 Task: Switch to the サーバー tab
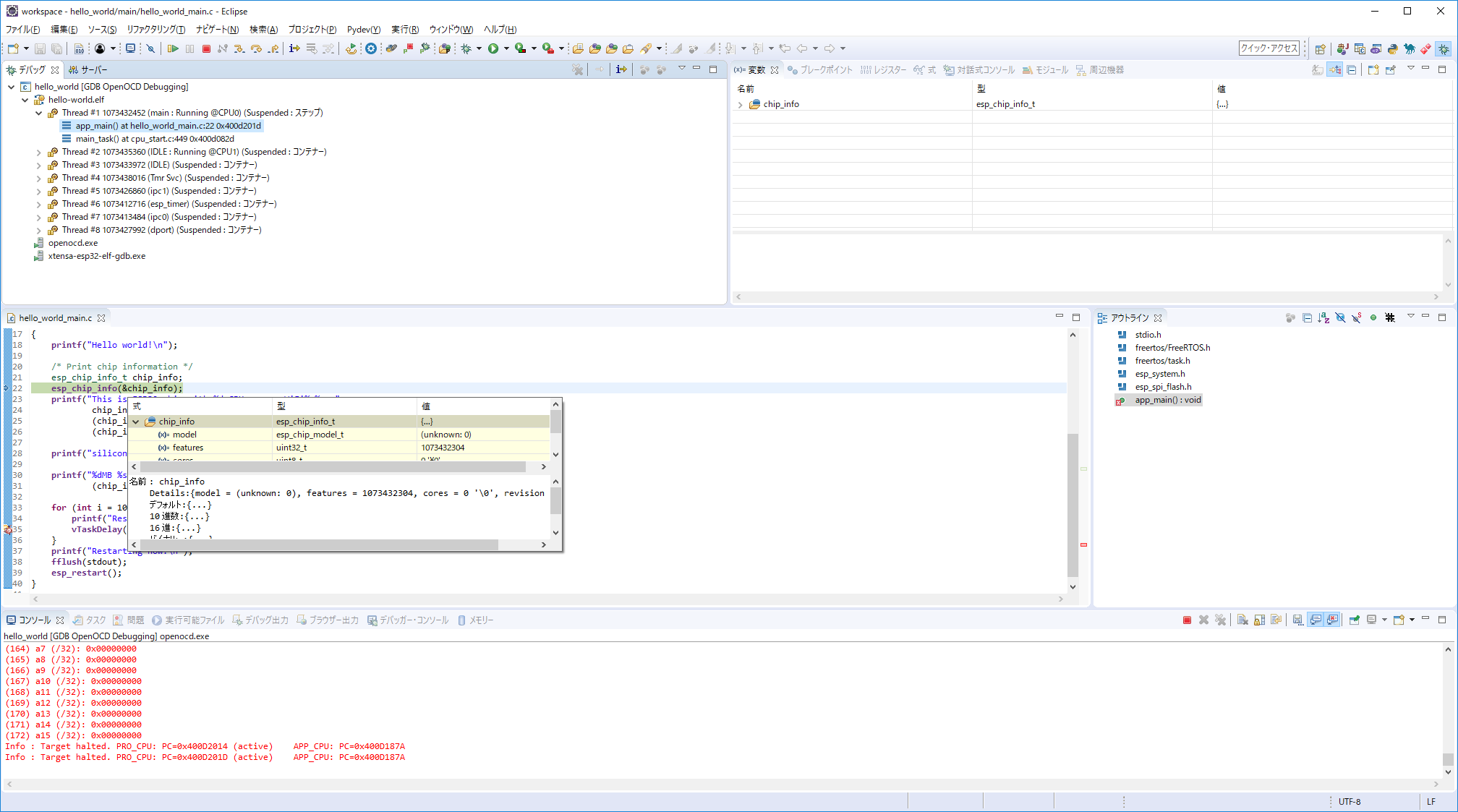[x=88, y=70]
